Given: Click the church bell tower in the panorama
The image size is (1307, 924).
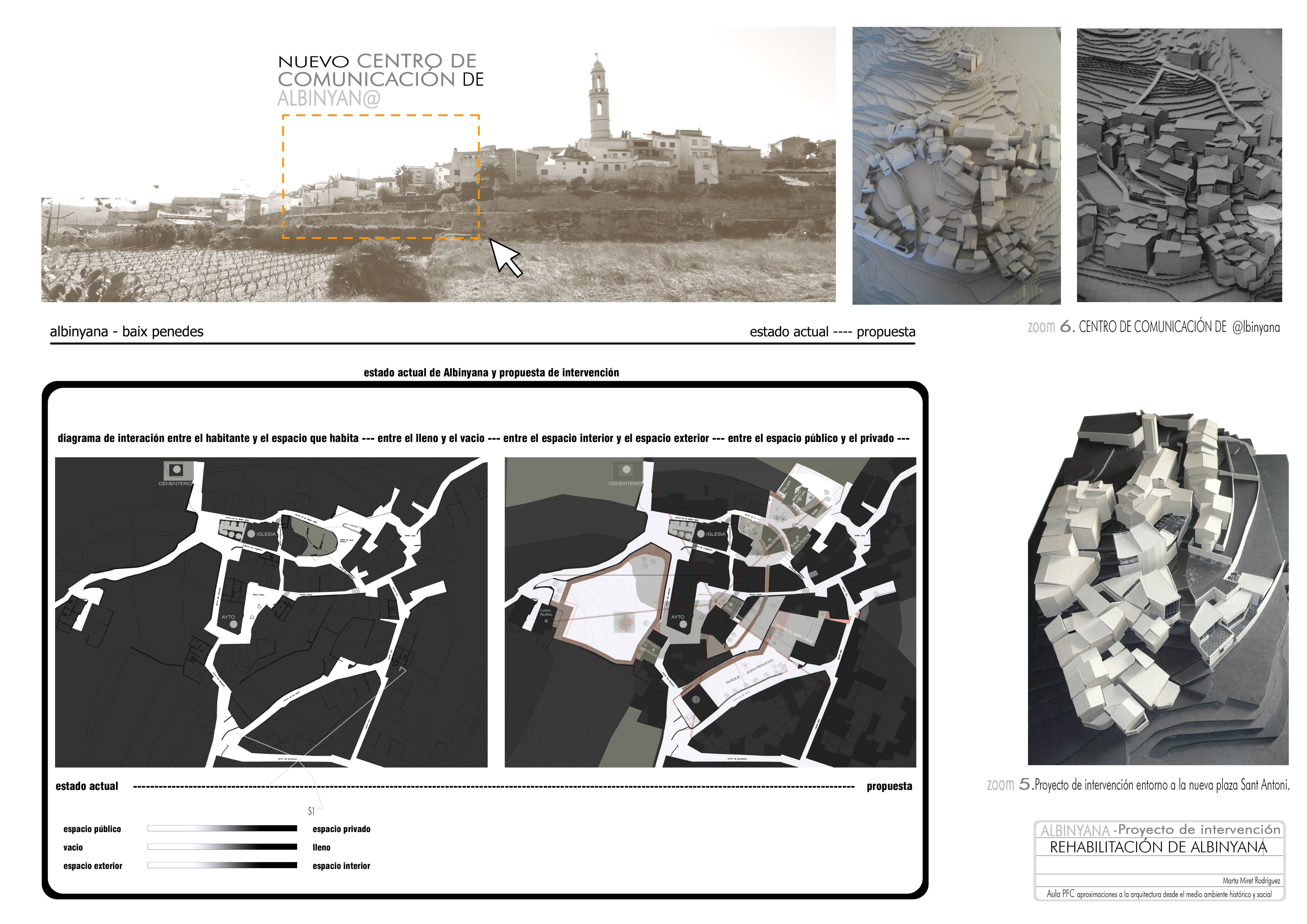Looking at the screenshot, I should click(x=598, y=97).
